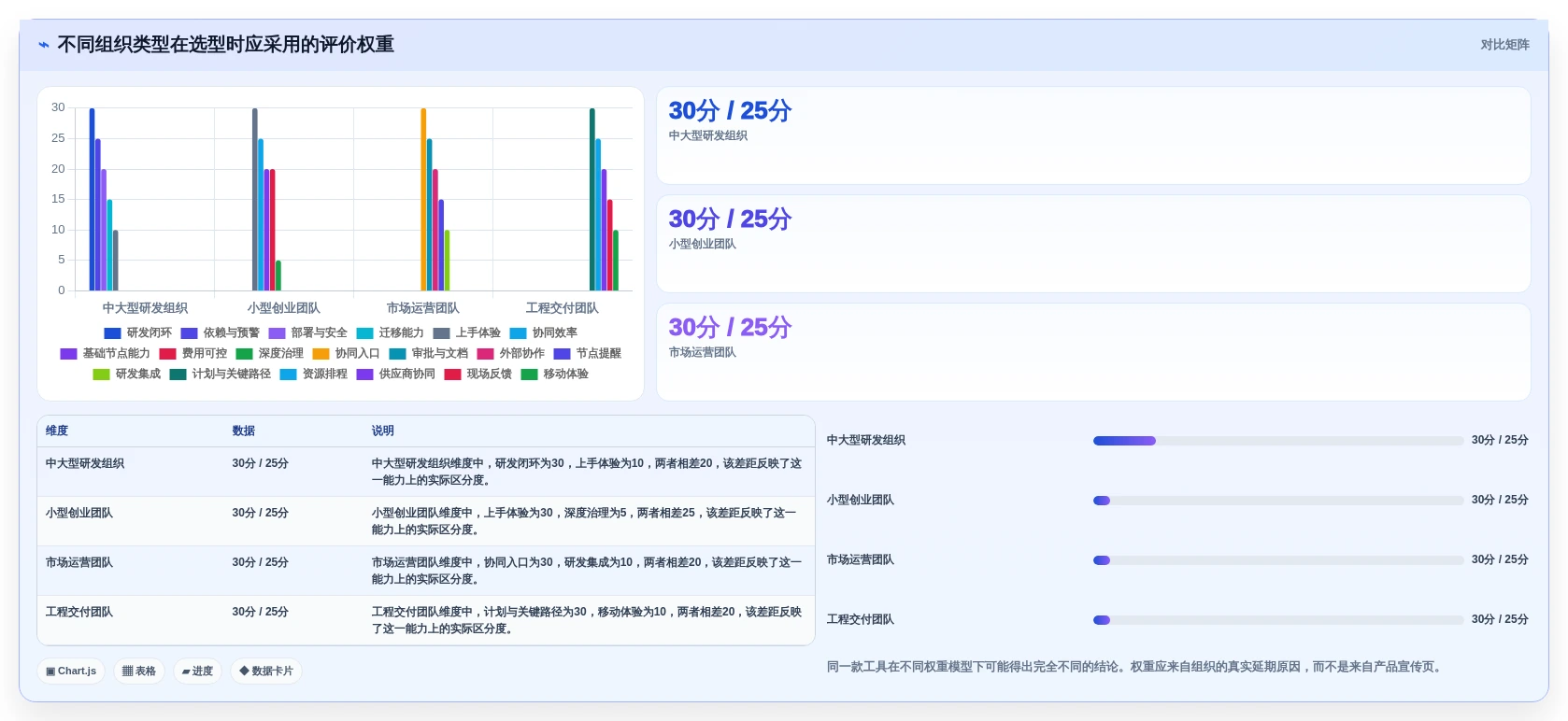Click the 协同入口 orange legend swatch
Viewport: 1568px width, 721px height.
click(321, 353)
